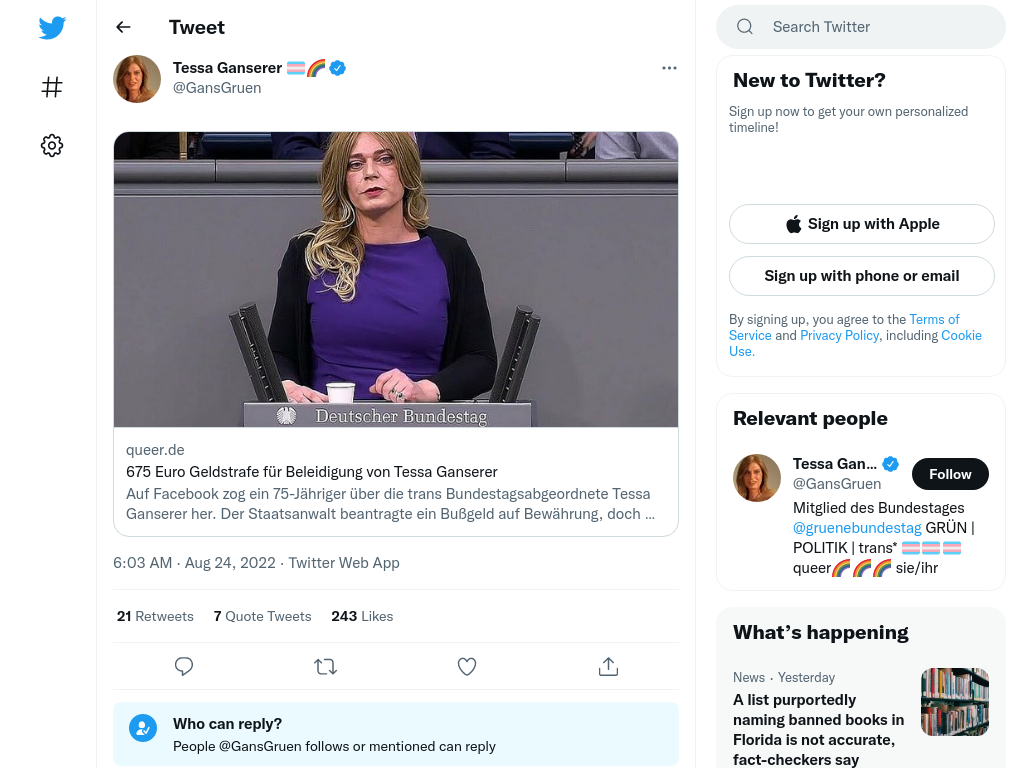This screenshot has height=768, width=1024.
Task: Click the retweet arrows icon
Action: 325,666
